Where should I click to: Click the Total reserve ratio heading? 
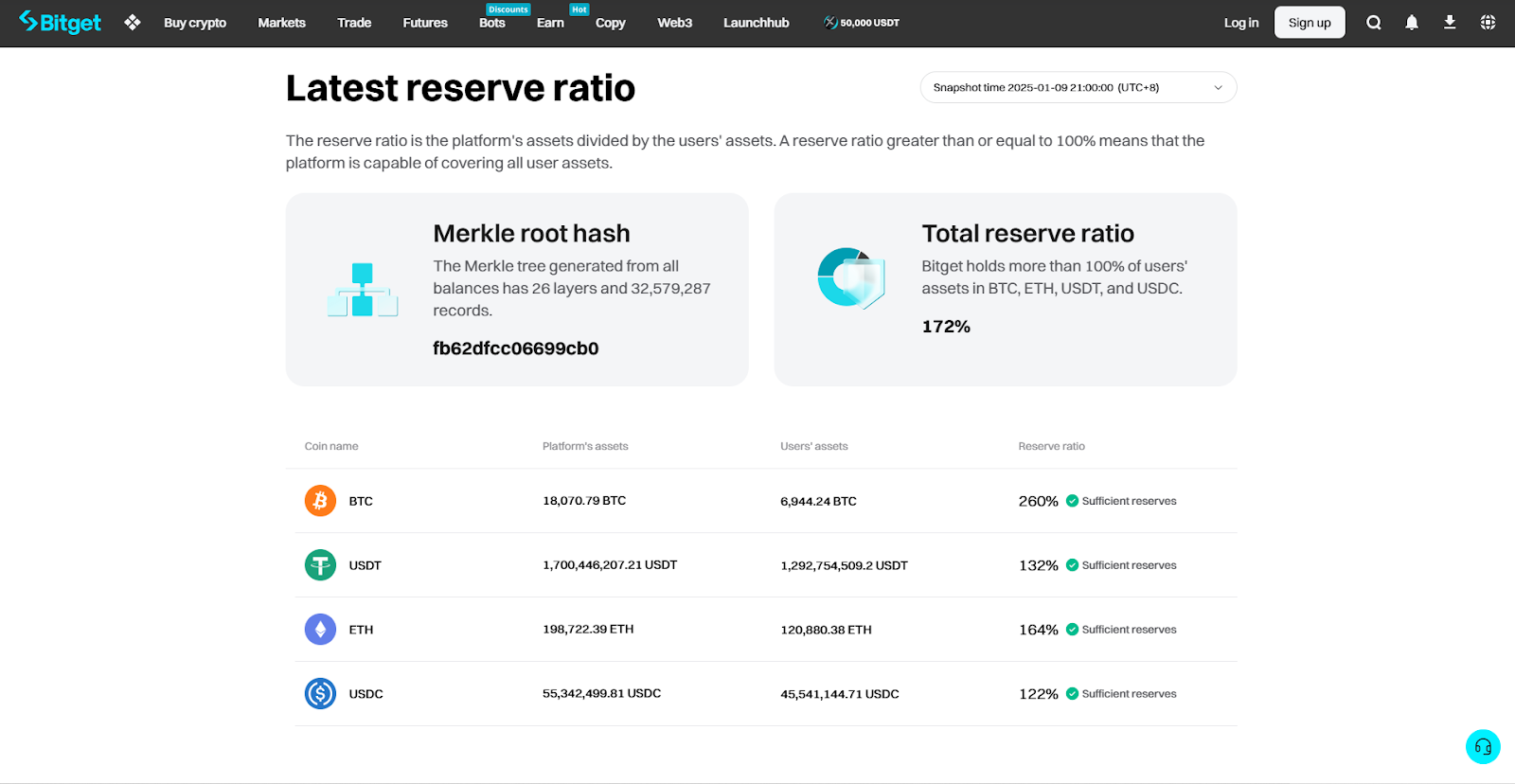[x=1028, y=233]
